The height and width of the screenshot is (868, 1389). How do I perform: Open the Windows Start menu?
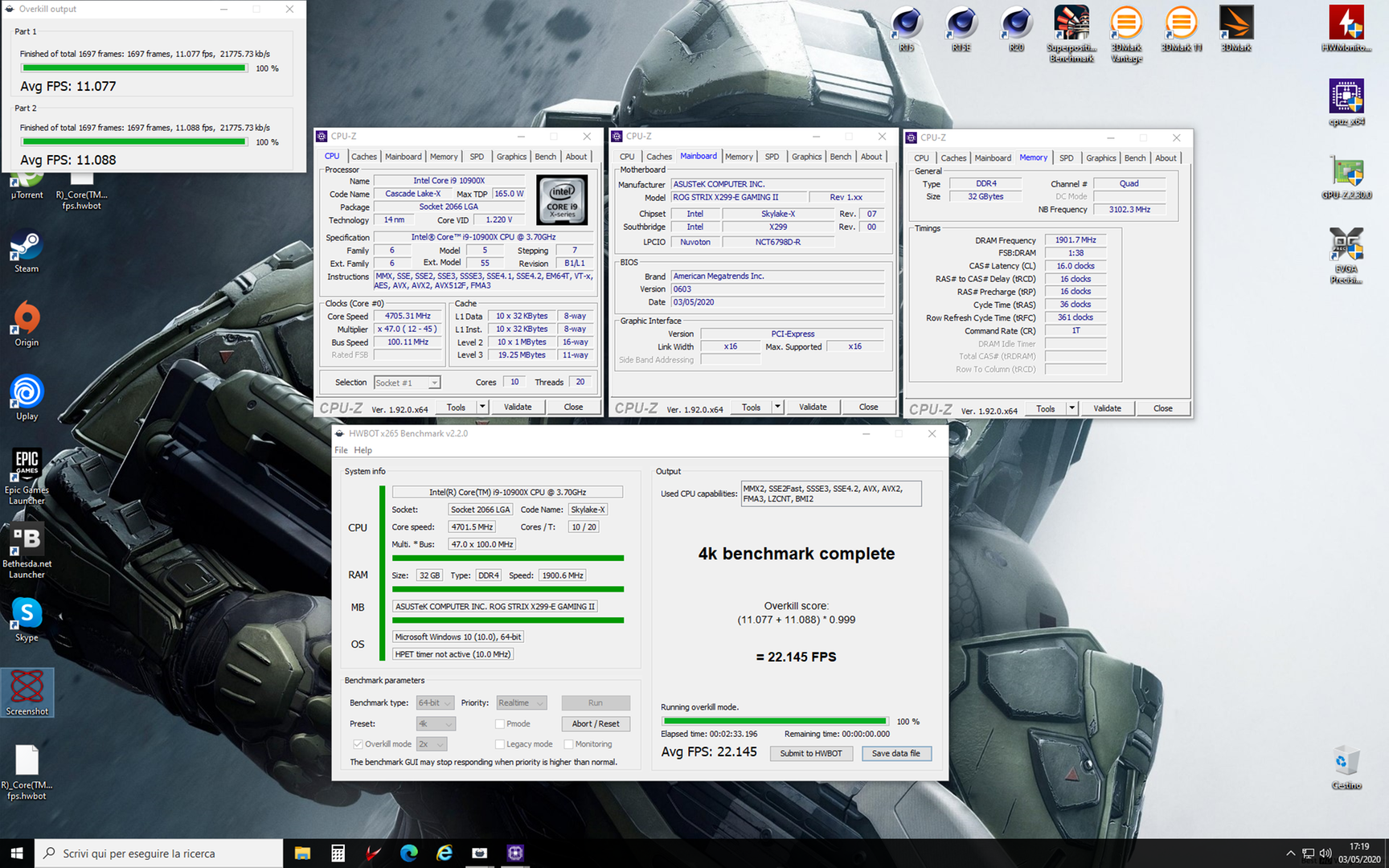pos(17,853)
